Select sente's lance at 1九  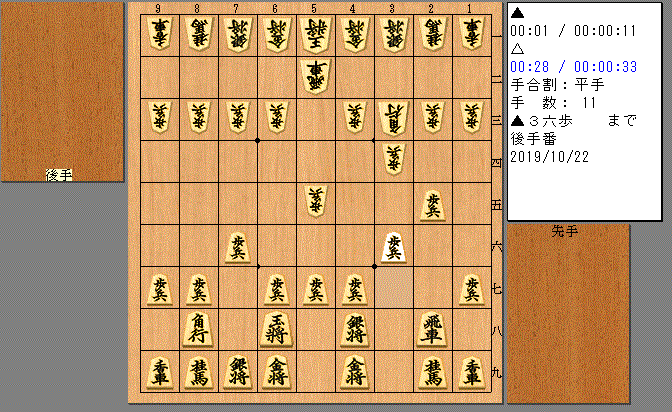472,373
